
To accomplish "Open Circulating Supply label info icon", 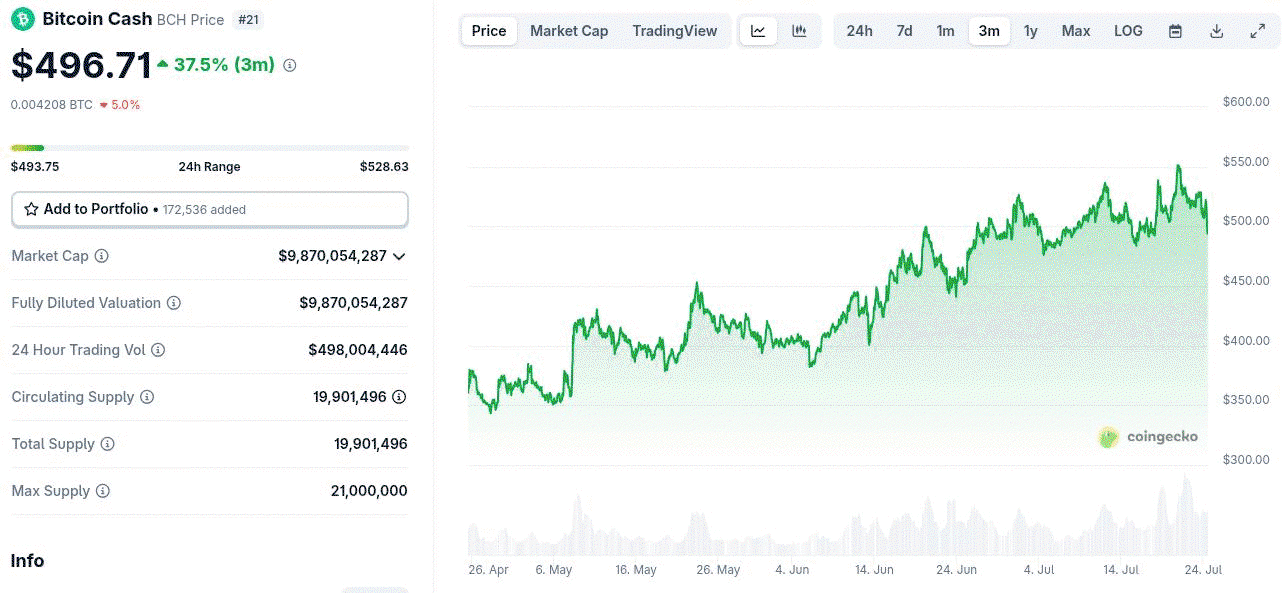I will 147,397.
